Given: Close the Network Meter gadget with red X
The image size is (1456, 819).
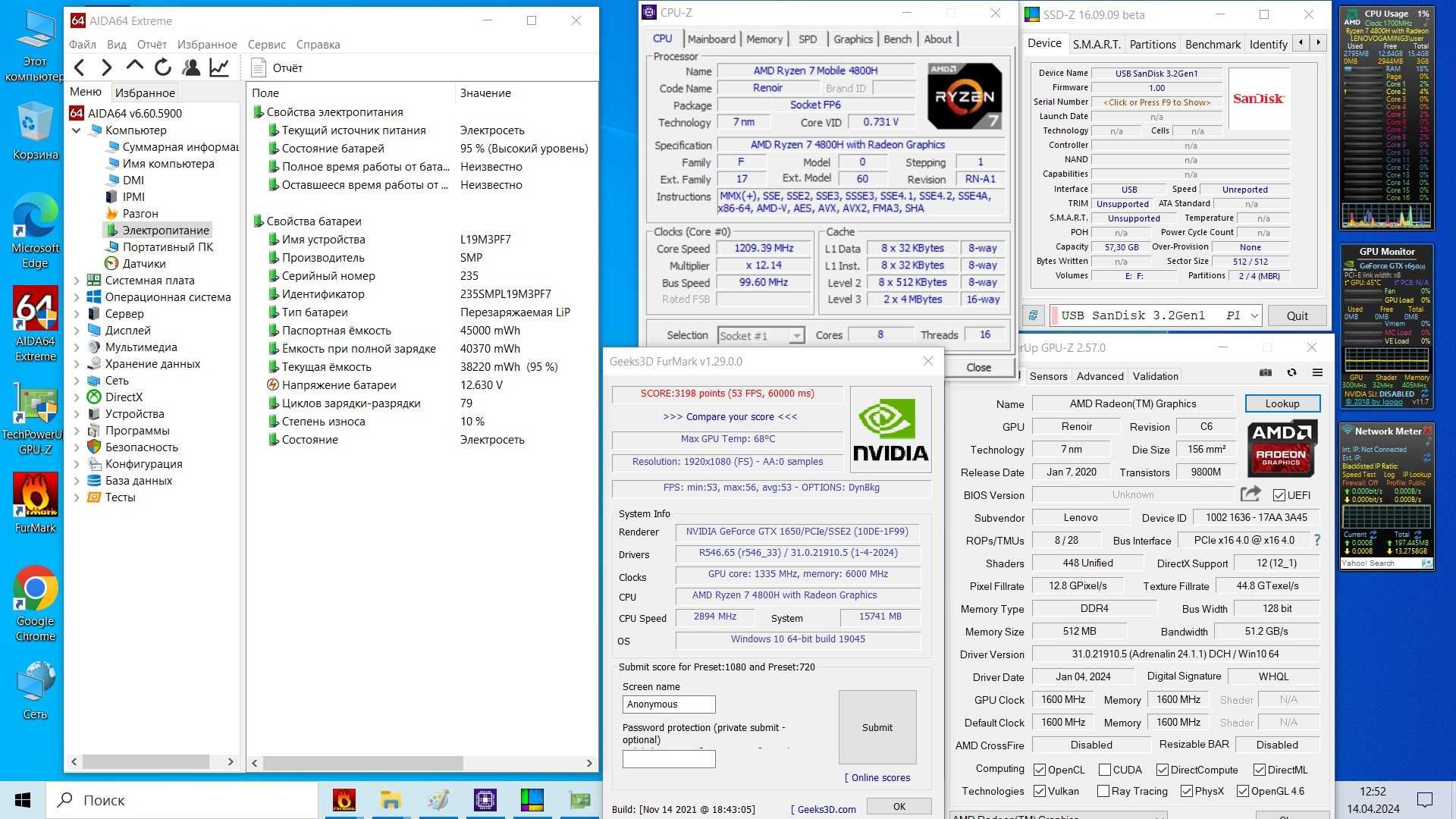Looking at the screenshot, I should click(x=1428, y=430).
